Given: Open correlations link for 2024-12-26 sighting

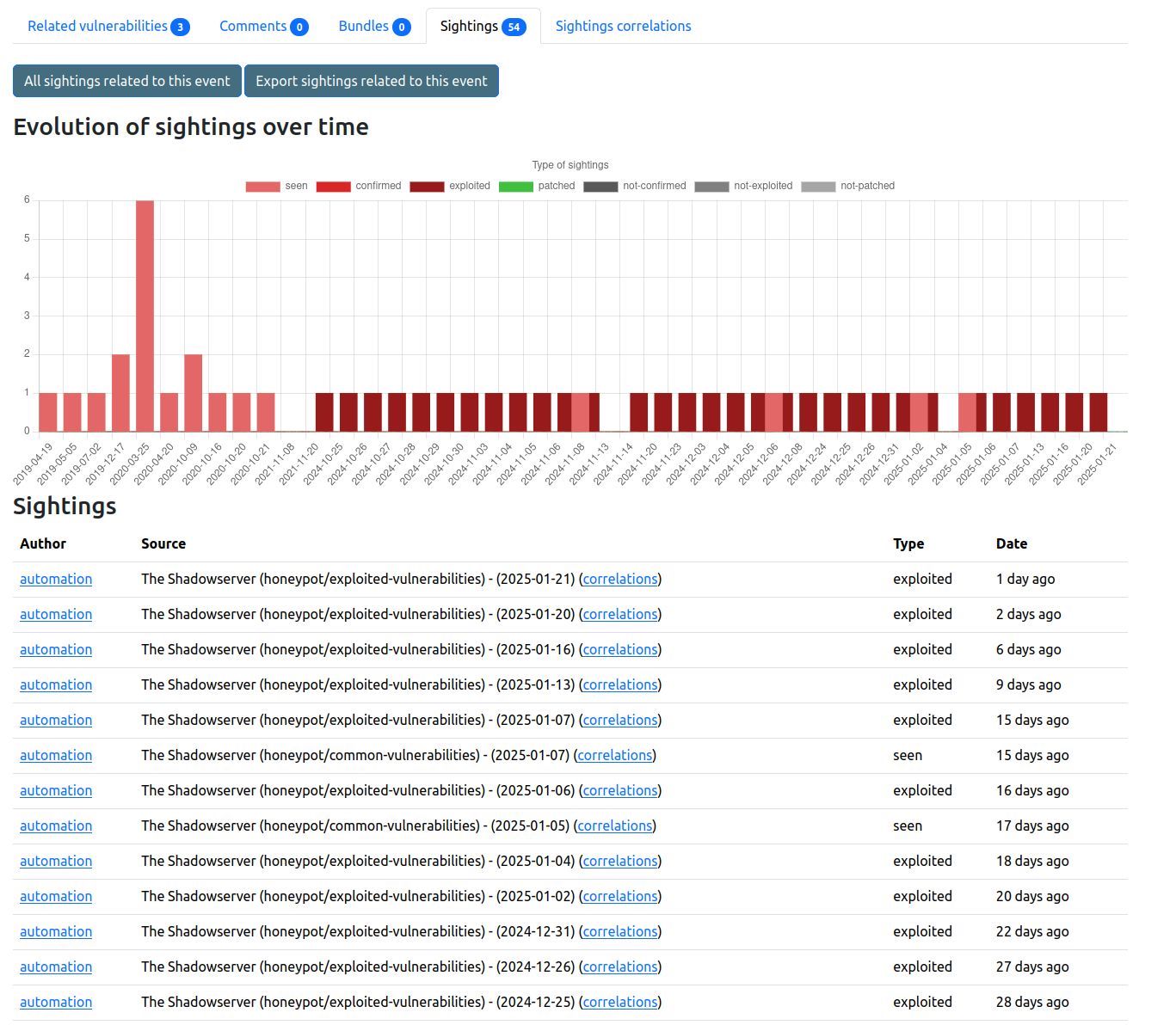Looking at the screenshot, I should point(620,967).
